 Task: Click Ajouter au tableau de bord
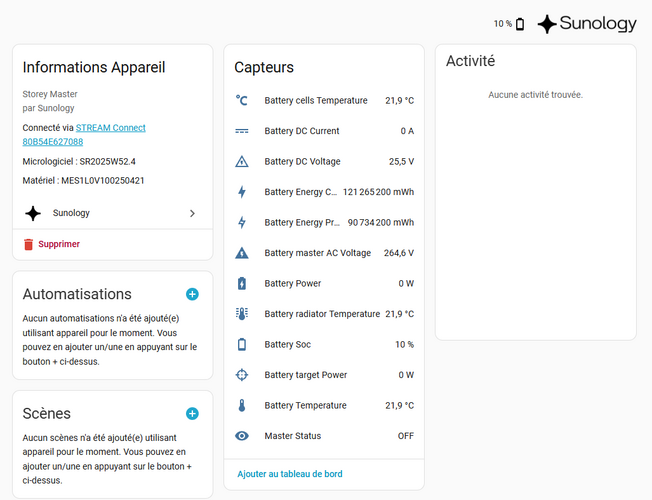[289, 474]
